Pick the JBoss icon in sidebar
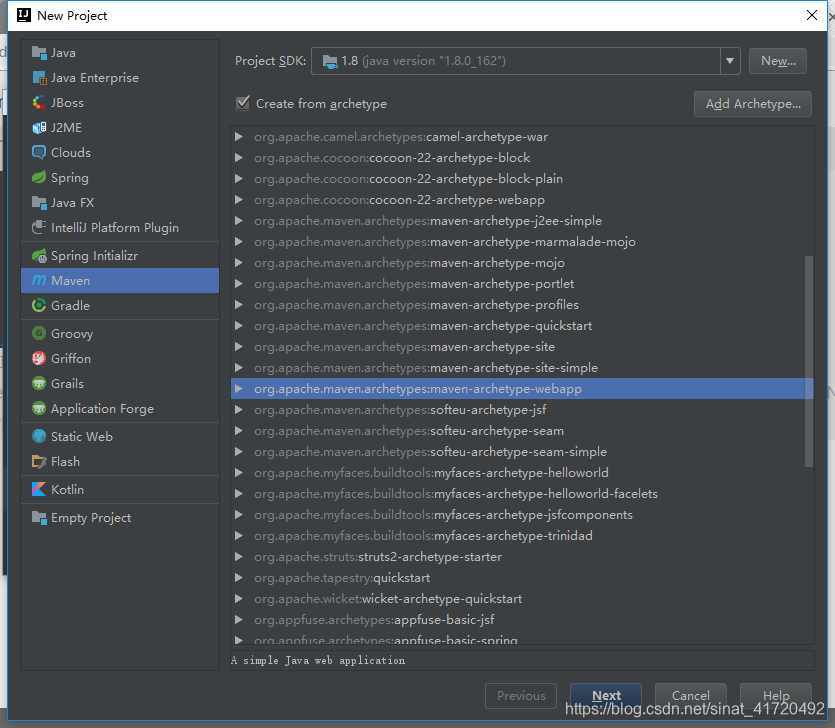Image resolution: width=835 pixels, height=728 pixels. coord(39,103)
